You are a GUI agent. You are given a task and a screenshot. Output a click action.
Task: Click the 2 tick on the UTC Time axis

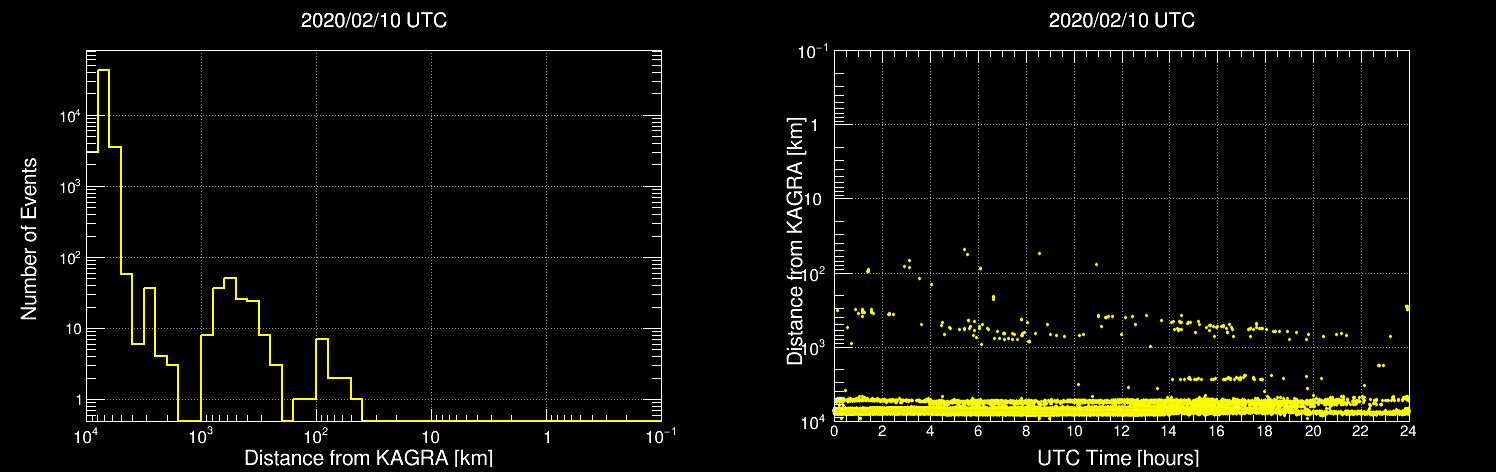coord(882,431)
